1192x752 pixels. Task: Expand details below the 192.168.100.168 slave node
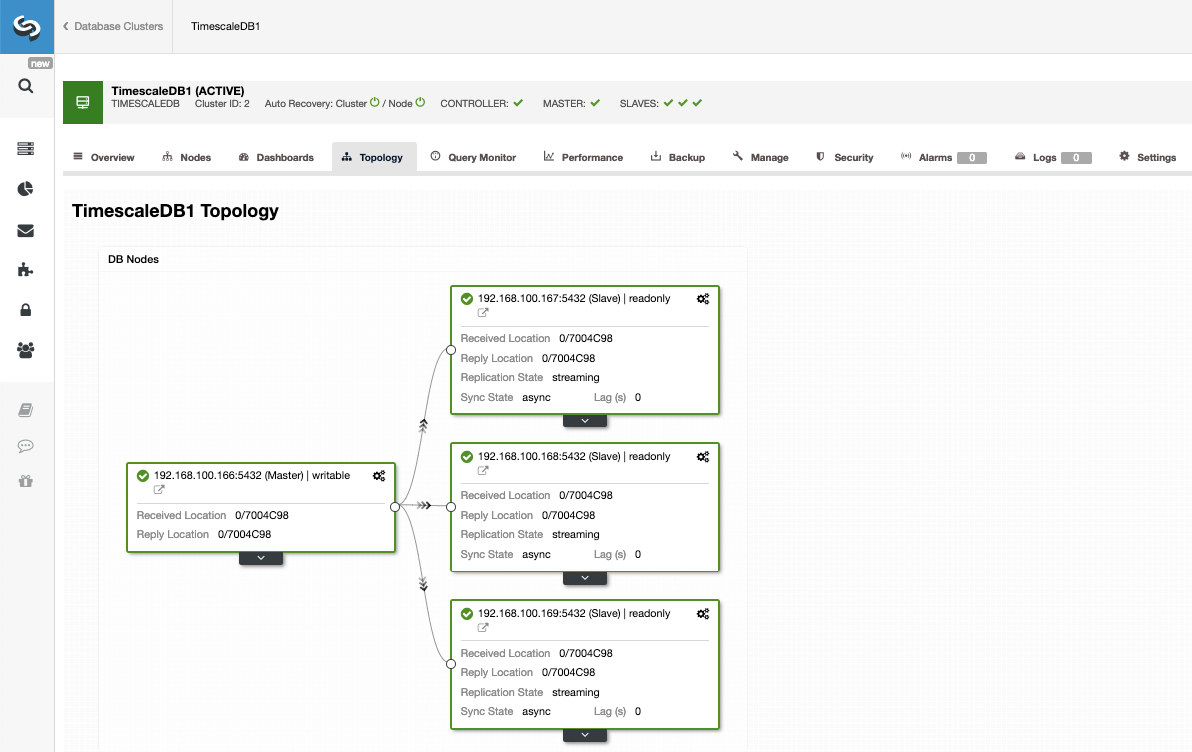click(585, 578)
